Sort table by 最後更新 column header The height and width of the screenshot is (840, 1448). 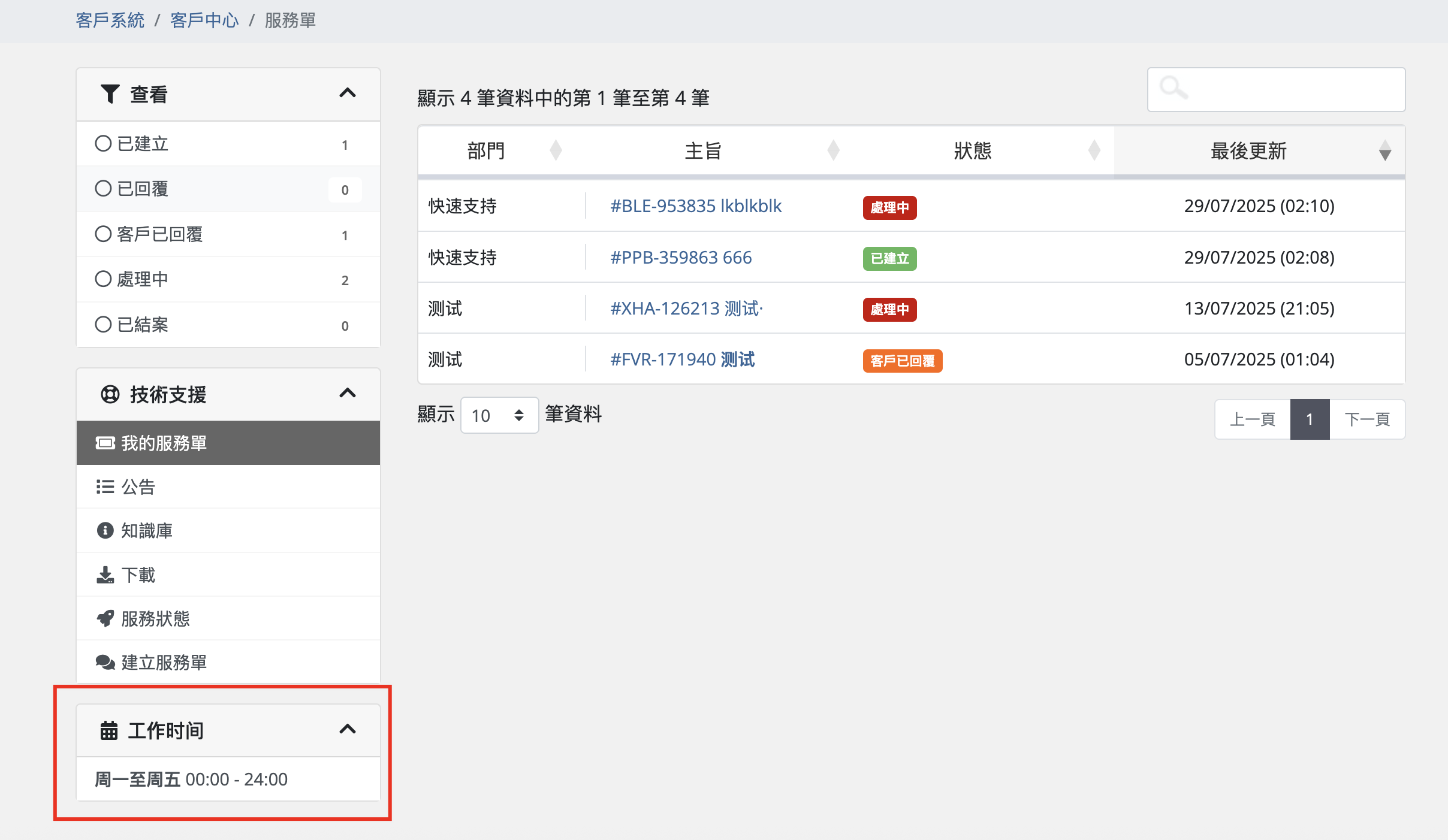pyautogui.click(x=1248, y=151)
